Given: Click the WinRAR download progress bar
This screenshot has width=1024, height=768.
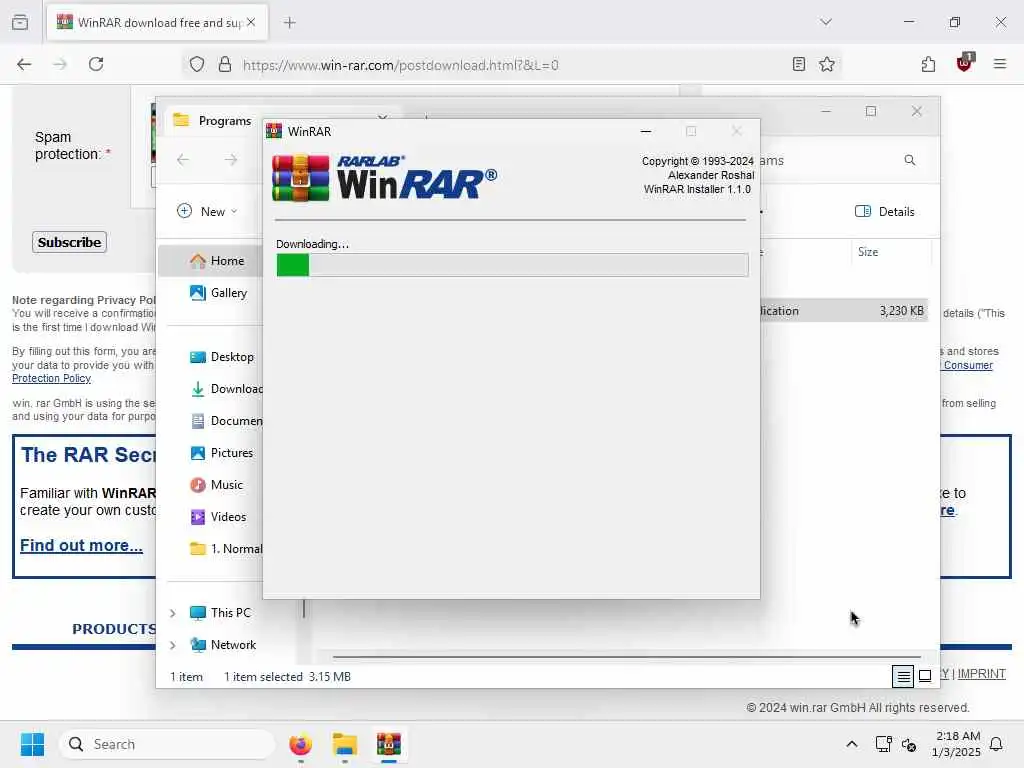Looking at the screenshot, I should pyautogui.click(x=512, y=265).
